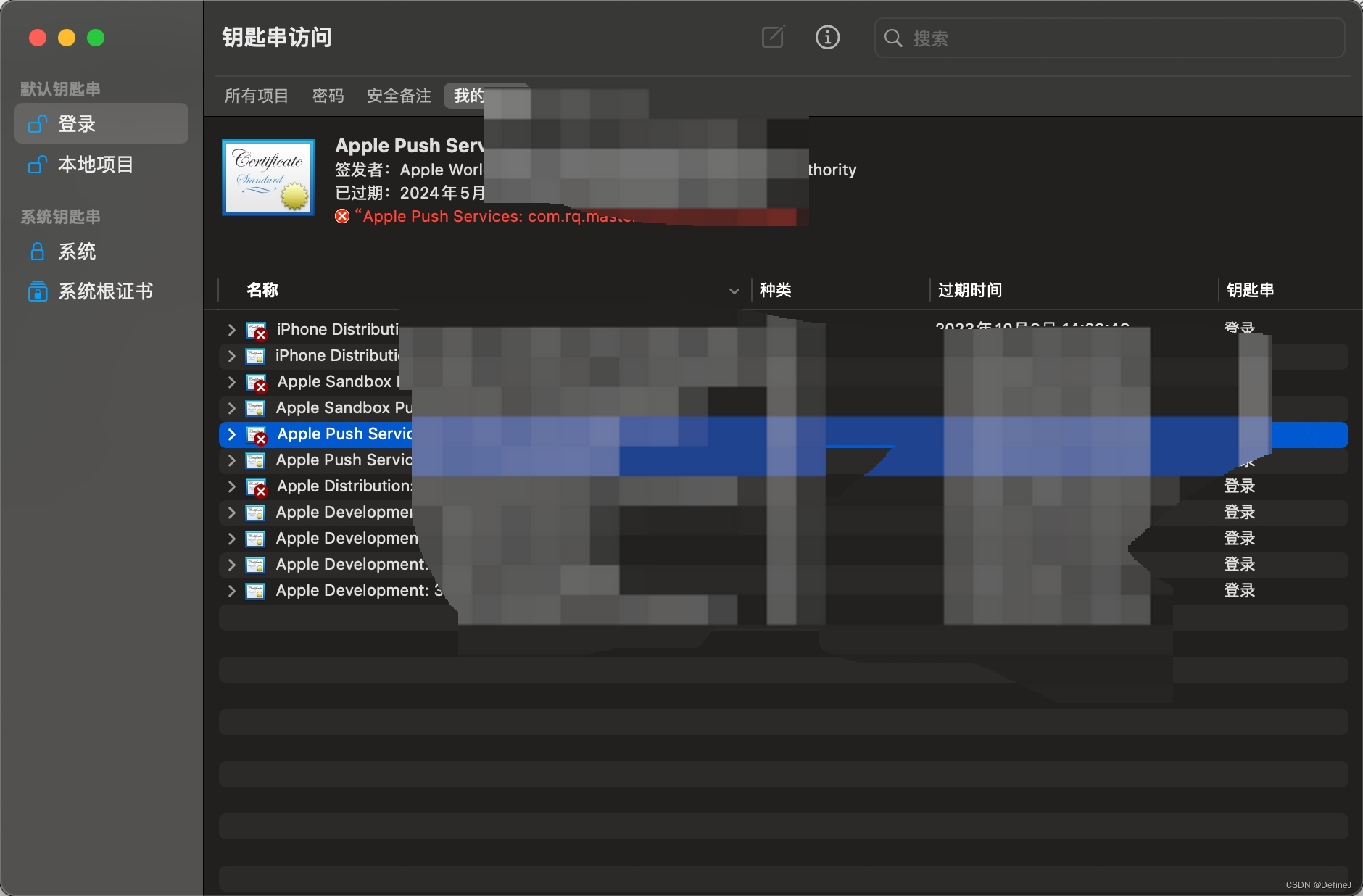Expand the Apple Development: 3 row chevron
The image size is (1363, 896).
tap(231, 591)
